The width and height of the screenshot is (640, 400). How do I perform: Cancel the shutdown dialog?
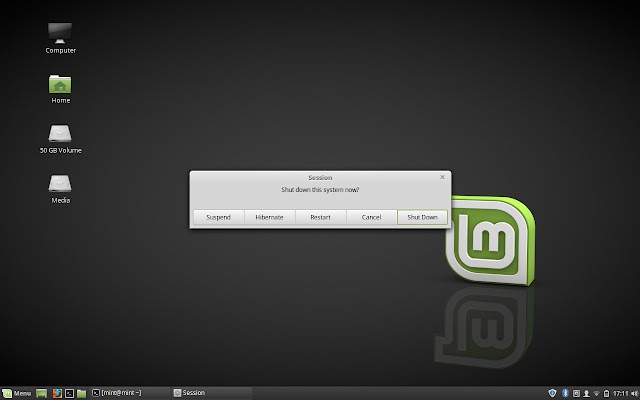click(x=371, y=217)
